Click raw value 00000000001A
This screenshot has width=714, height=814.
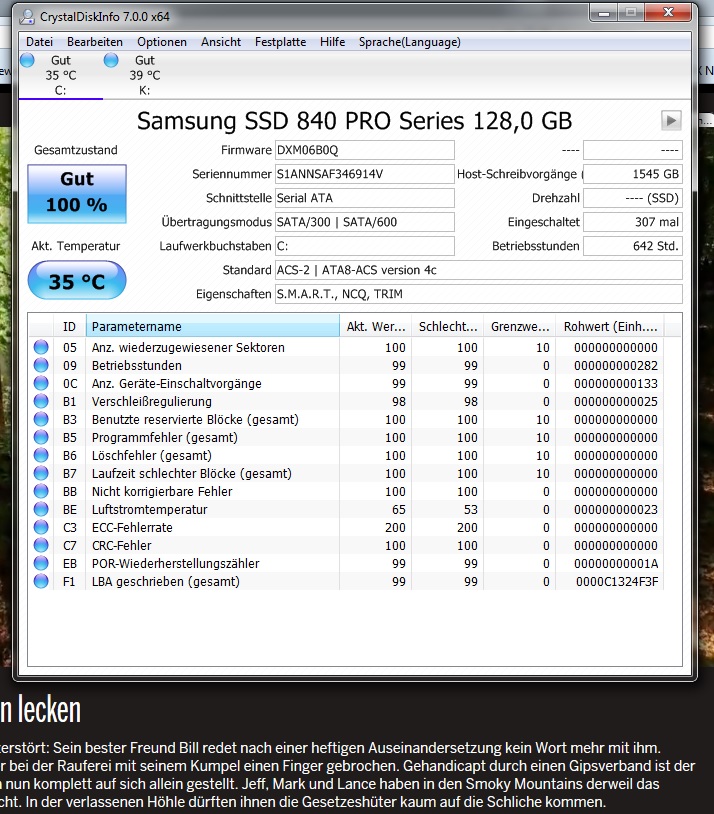[x=616, y=563]
